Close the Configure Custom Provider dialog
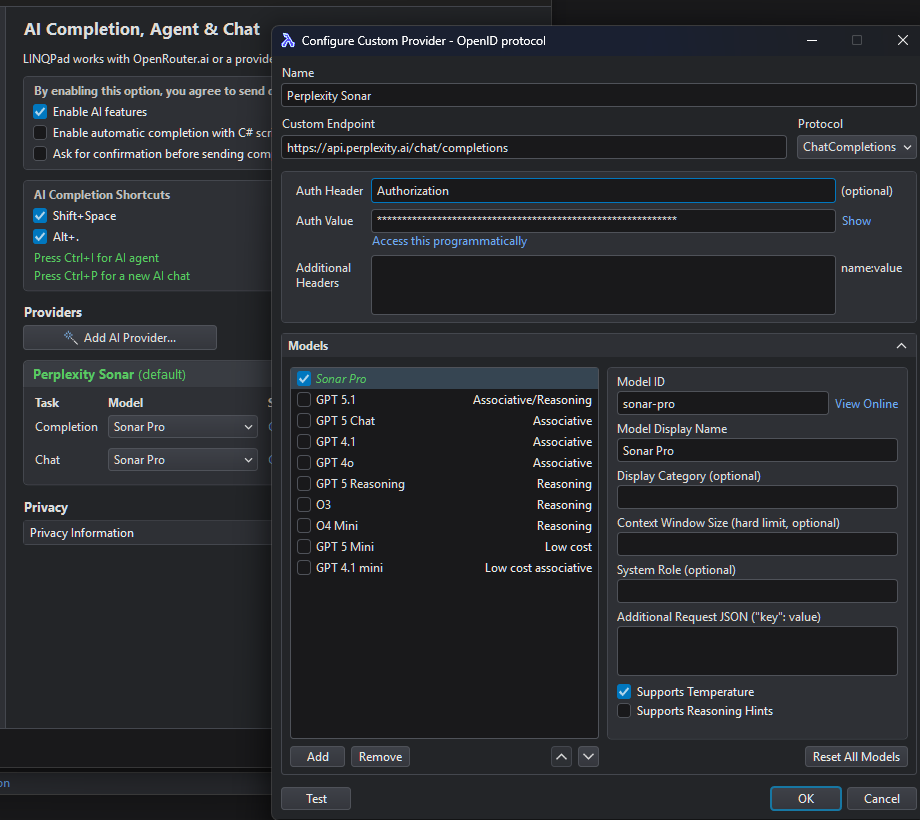Viewport: 920px width, 820px height. click(x=902, y=40)
